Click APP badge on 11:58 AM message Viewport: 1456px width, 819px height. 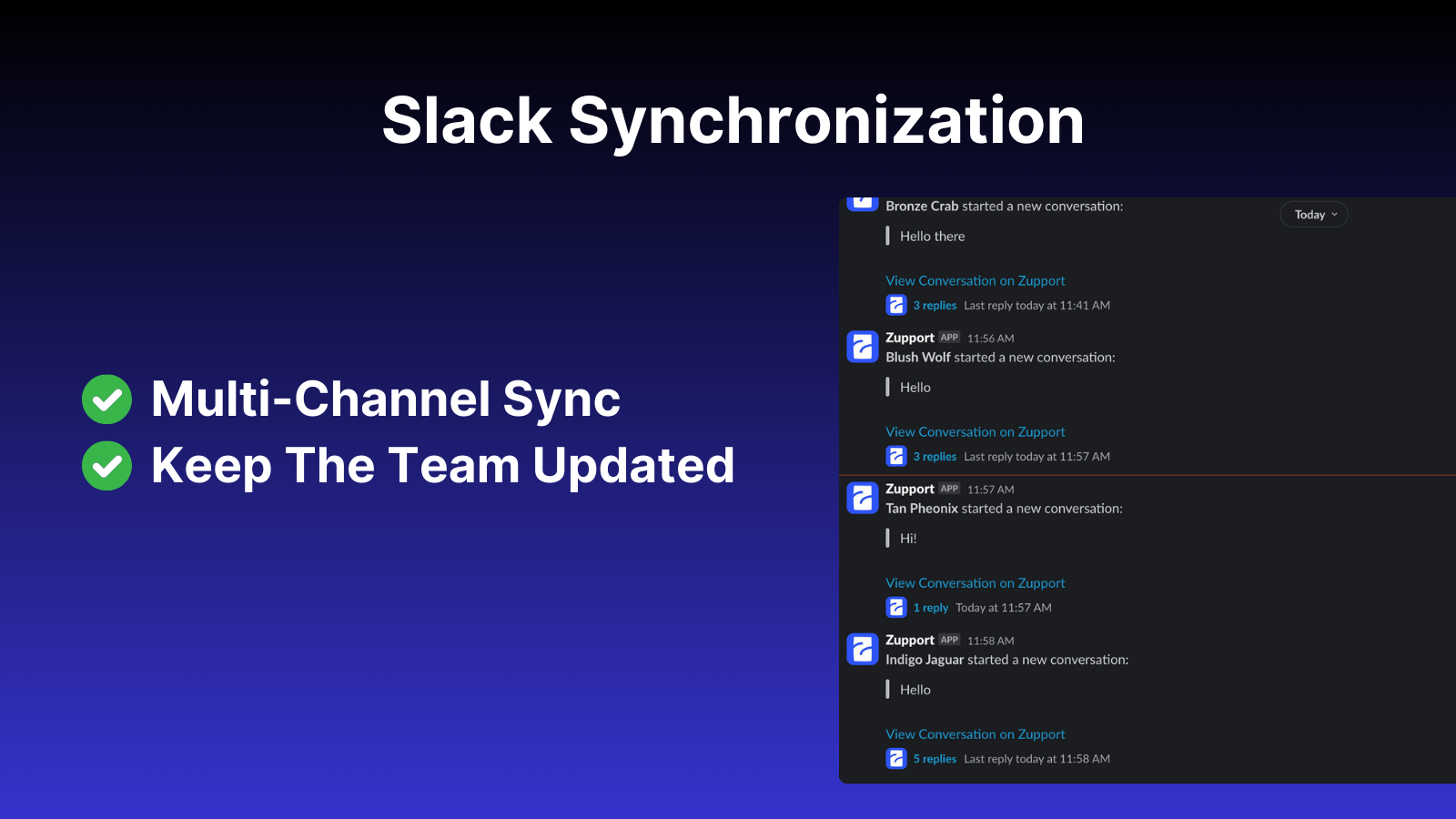949,640
